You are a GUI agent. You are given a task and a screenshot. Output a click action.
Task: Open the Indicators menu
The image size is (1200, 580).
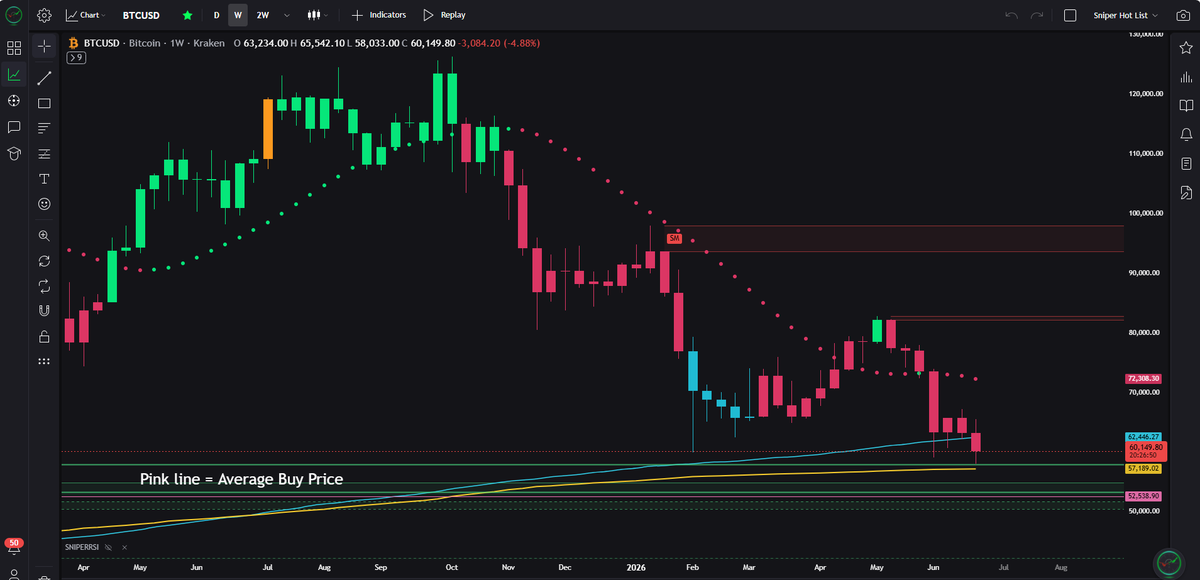tap(378, 16)
